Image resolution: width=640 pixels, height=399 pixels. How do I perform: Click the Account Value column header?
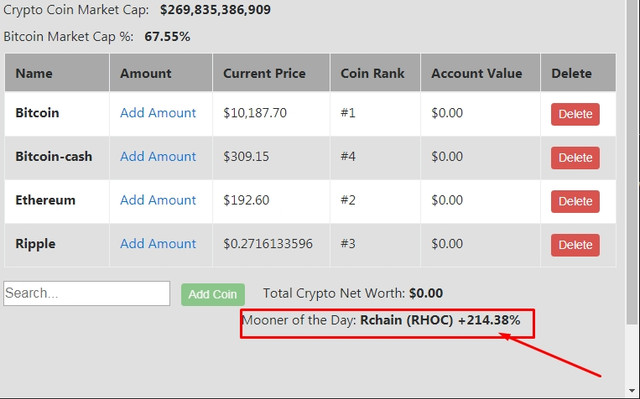click(480, 73)
